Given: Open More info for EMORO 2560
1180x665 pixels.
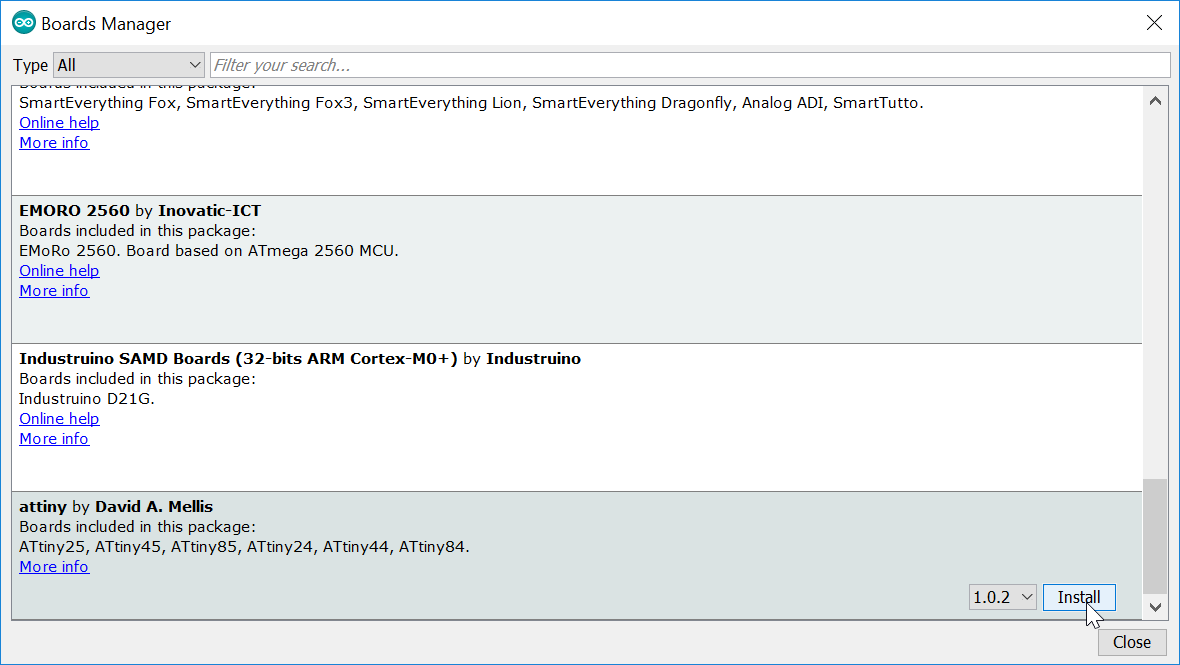Looking at the screenshot, I should coord(54,291).
